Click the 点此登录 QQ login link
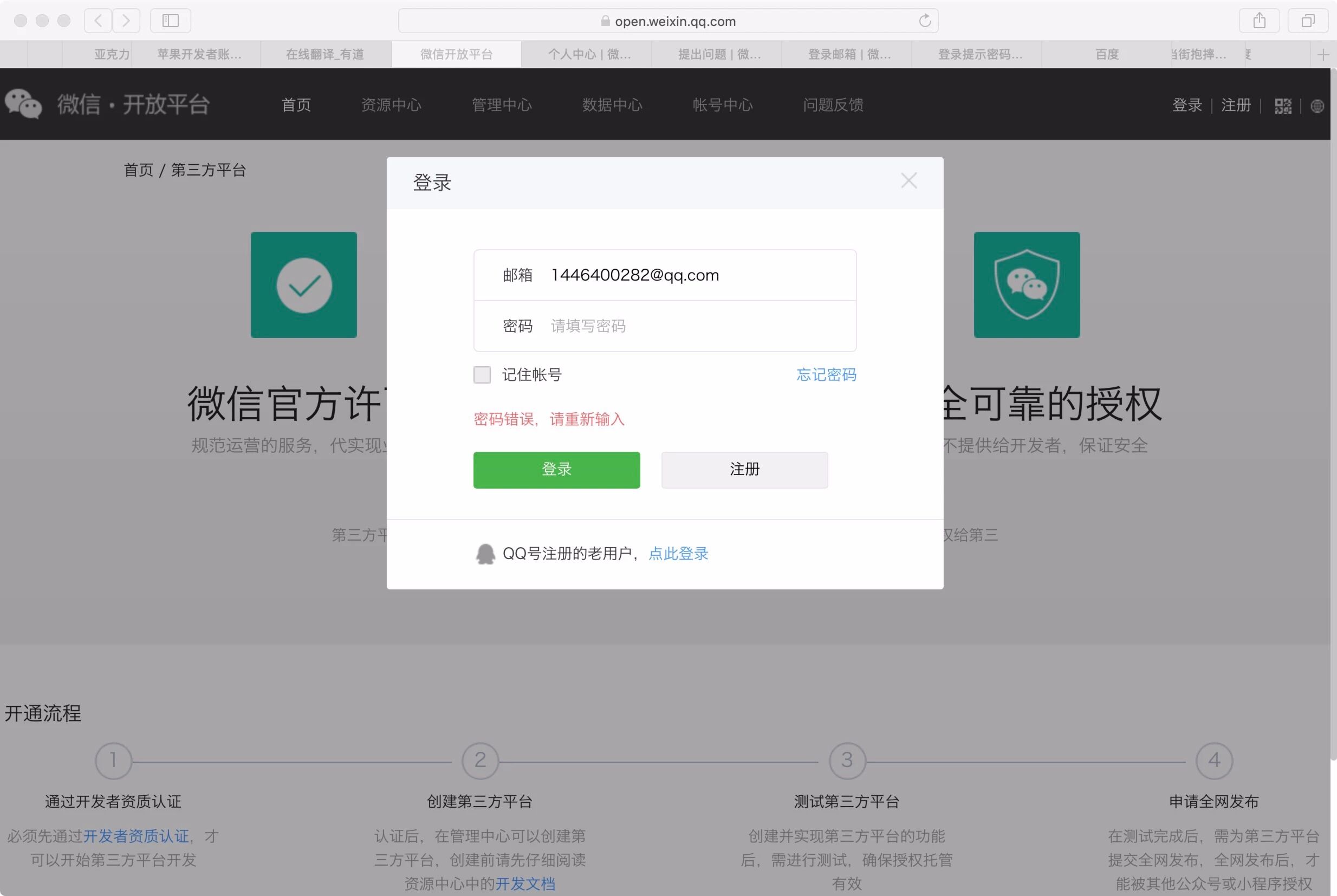1337x896 pixels. pyautogui.click(x=678, y=553)
